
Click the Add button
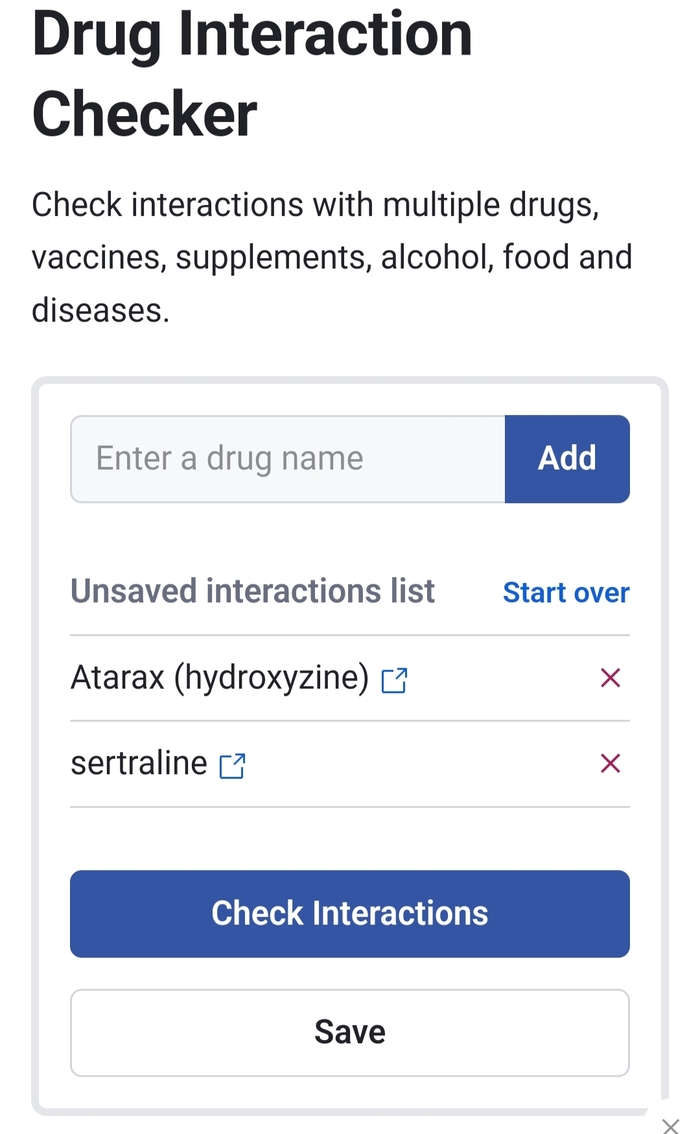(x=567, y=459)
